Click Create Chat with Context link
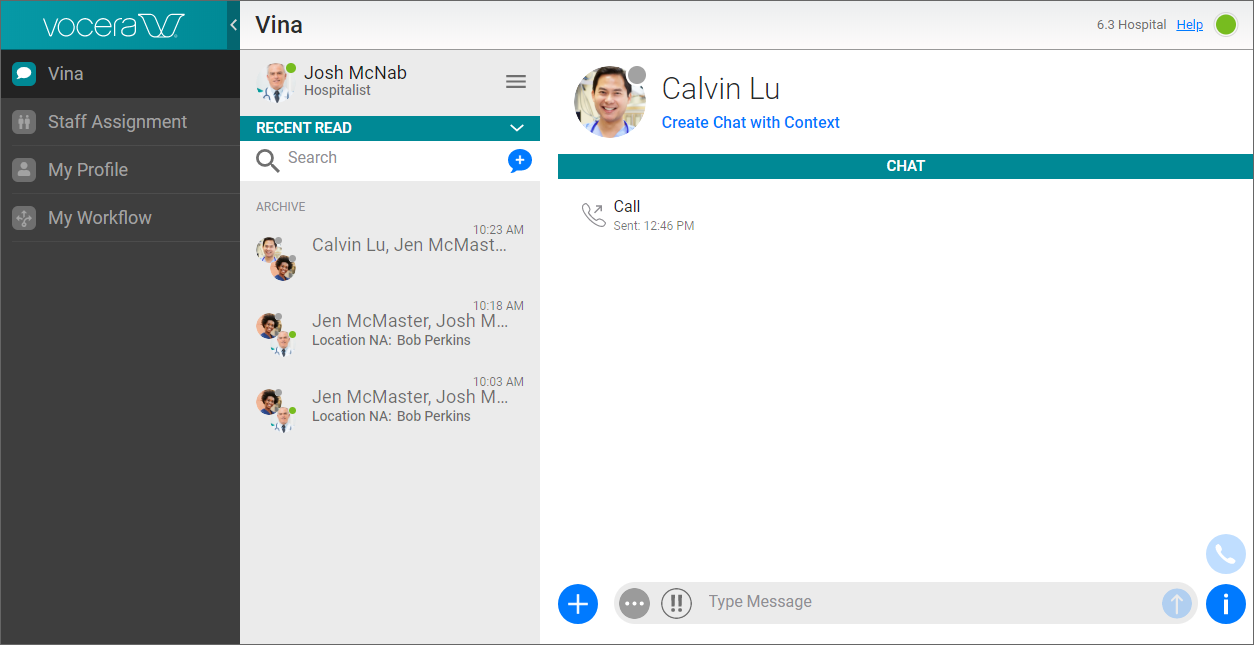This screenshot has width=1254, height=645. 750,122
